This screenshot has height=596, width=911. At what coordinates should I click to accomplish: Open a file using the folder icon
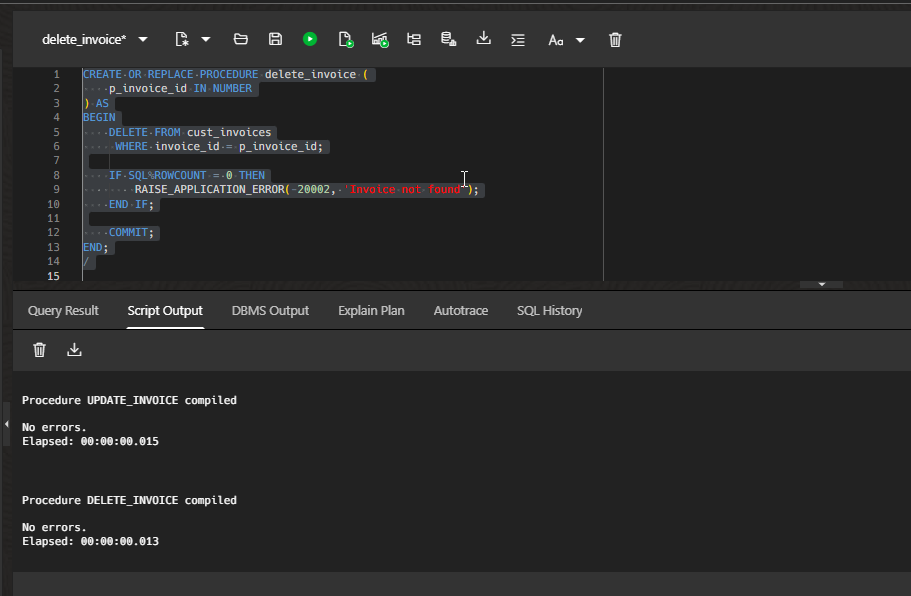click(240, 39)
